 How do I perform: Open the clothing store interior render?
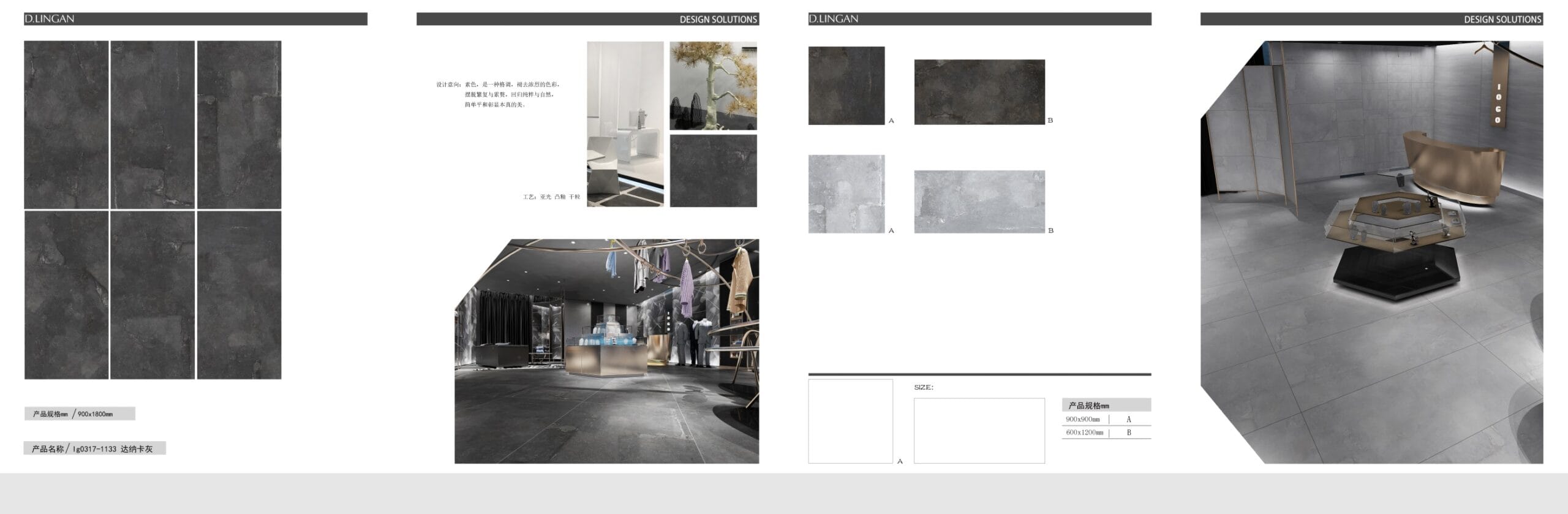point(606,351)
